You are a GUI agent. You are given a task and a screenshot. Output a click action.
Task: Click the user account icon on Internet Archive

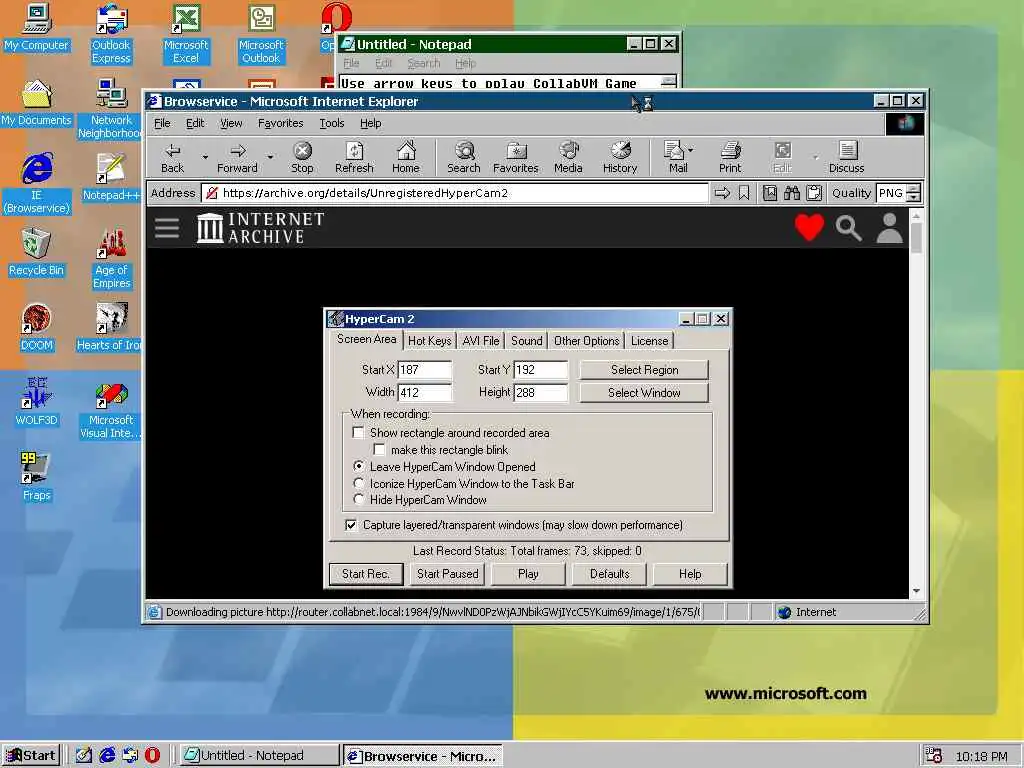pyautogui.click(x=889, y=228)
